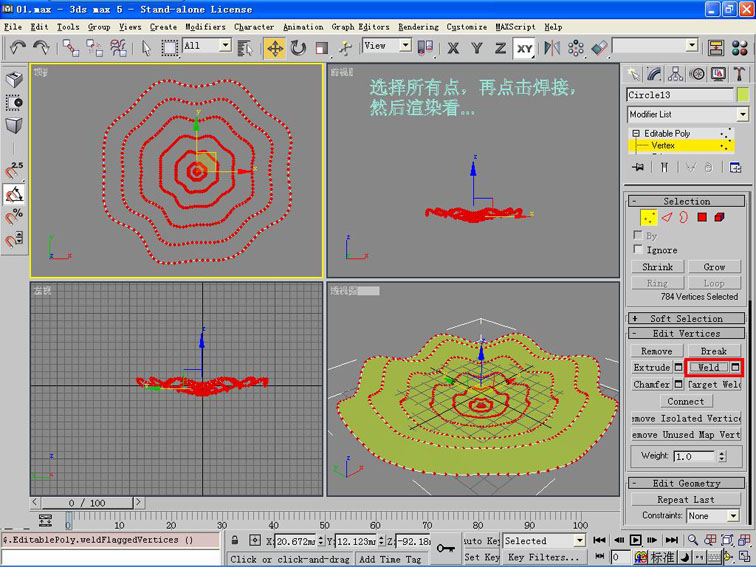This screenshot has width=756, height=567.
Task: Click the Redo arrow in toolbar
Action: [41, 48]
